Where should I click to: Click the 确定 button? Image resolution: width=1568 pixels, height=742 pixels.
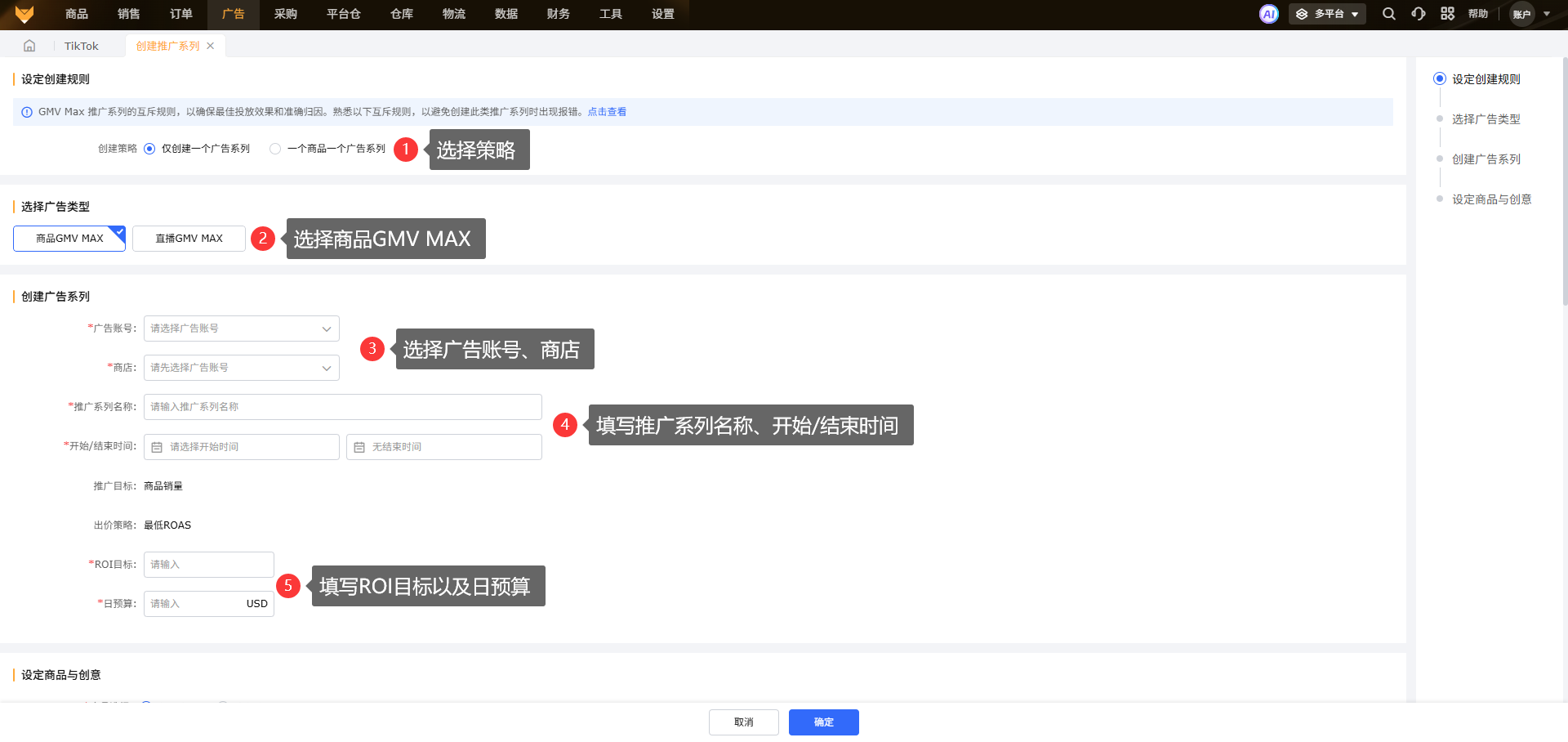tap(824, 722)
